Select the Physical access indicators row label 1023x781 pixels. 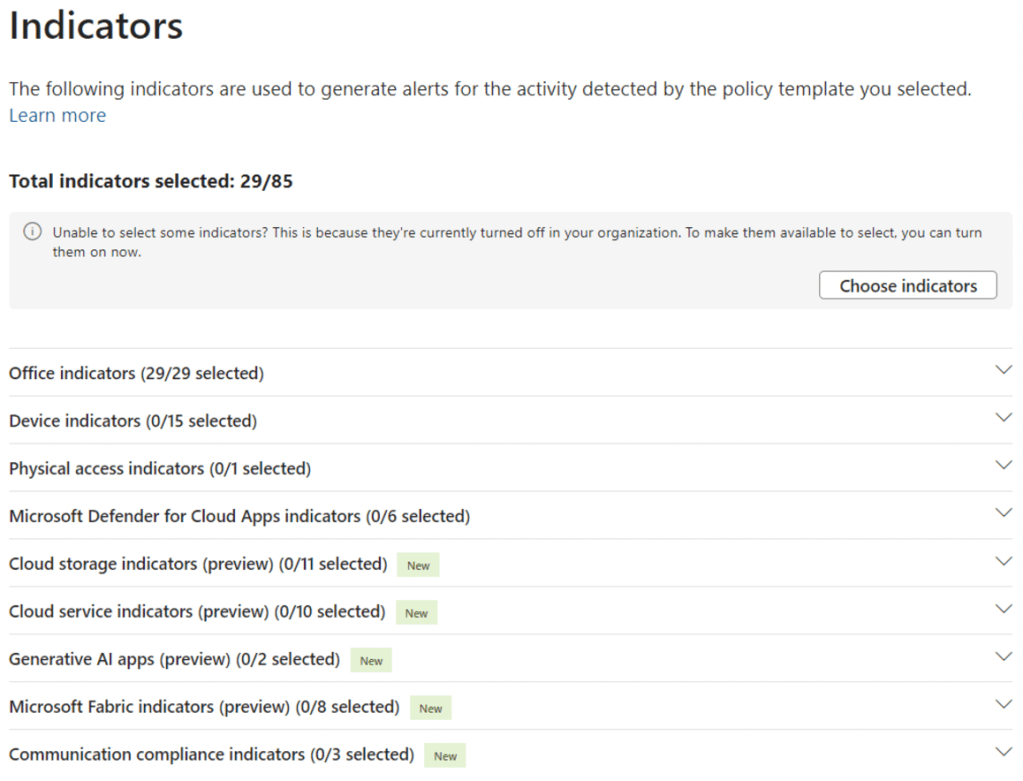(160, 469)
